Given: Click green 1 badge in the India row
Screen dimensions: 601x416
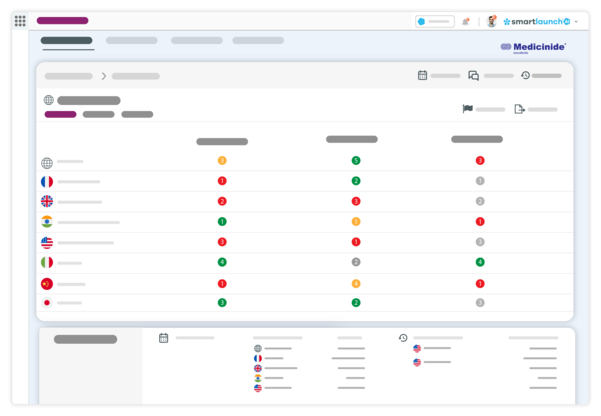Looking at the screenshot, I should coord(222,222).
